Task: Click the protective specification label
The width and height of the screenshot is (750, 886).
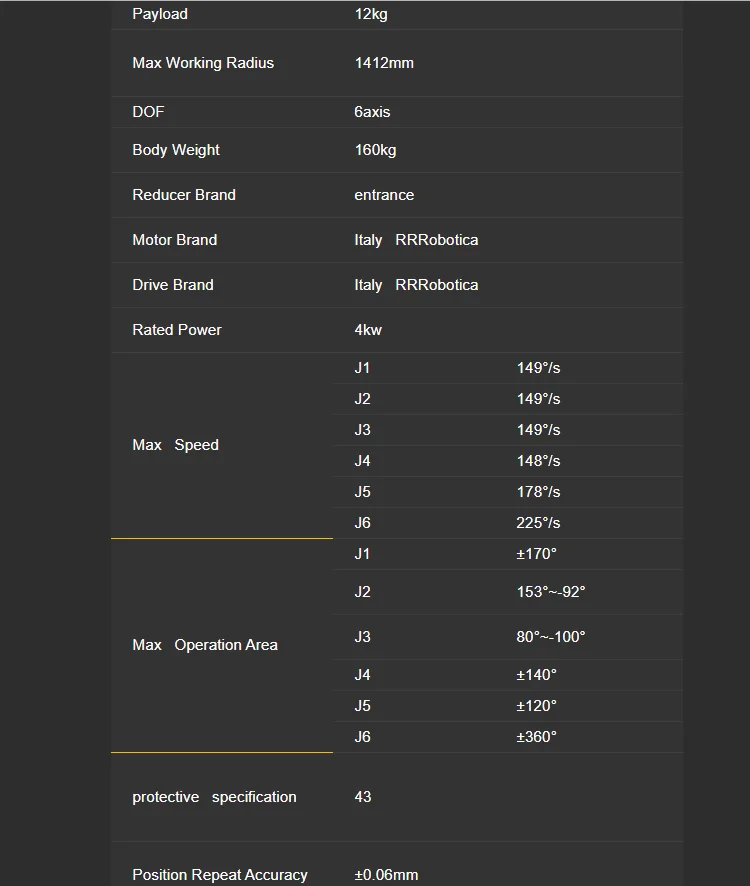Action: click(214, 797)
